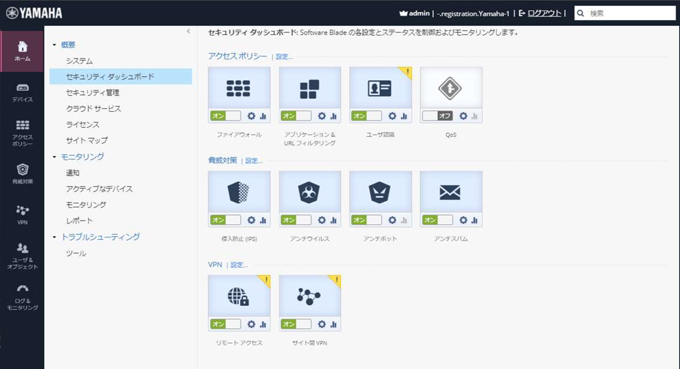Open VPN 設定 link
The height and width of the screenshot is (369, 680).
click(239, 265)
